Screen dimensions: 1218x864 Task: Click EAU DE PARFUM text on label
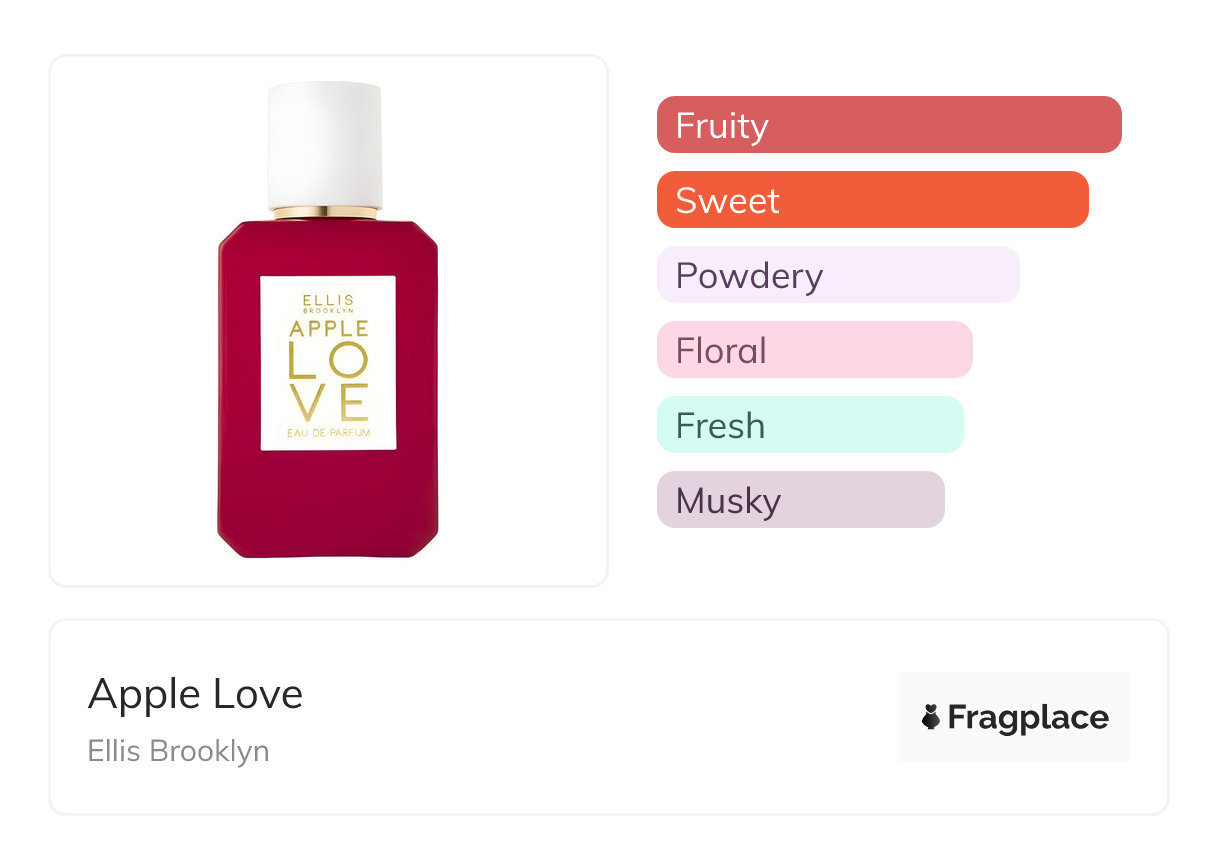(x=328, y=432)
